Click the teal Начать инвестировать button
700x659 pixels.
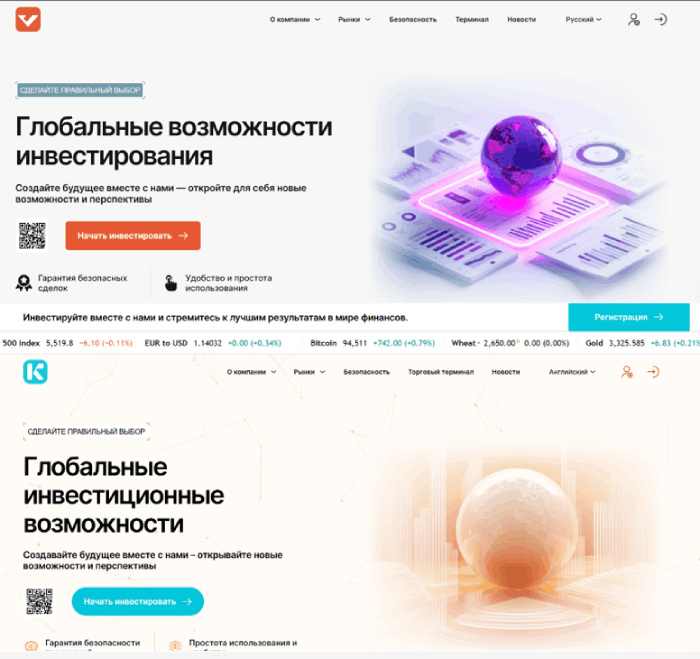tap(138, 601)
